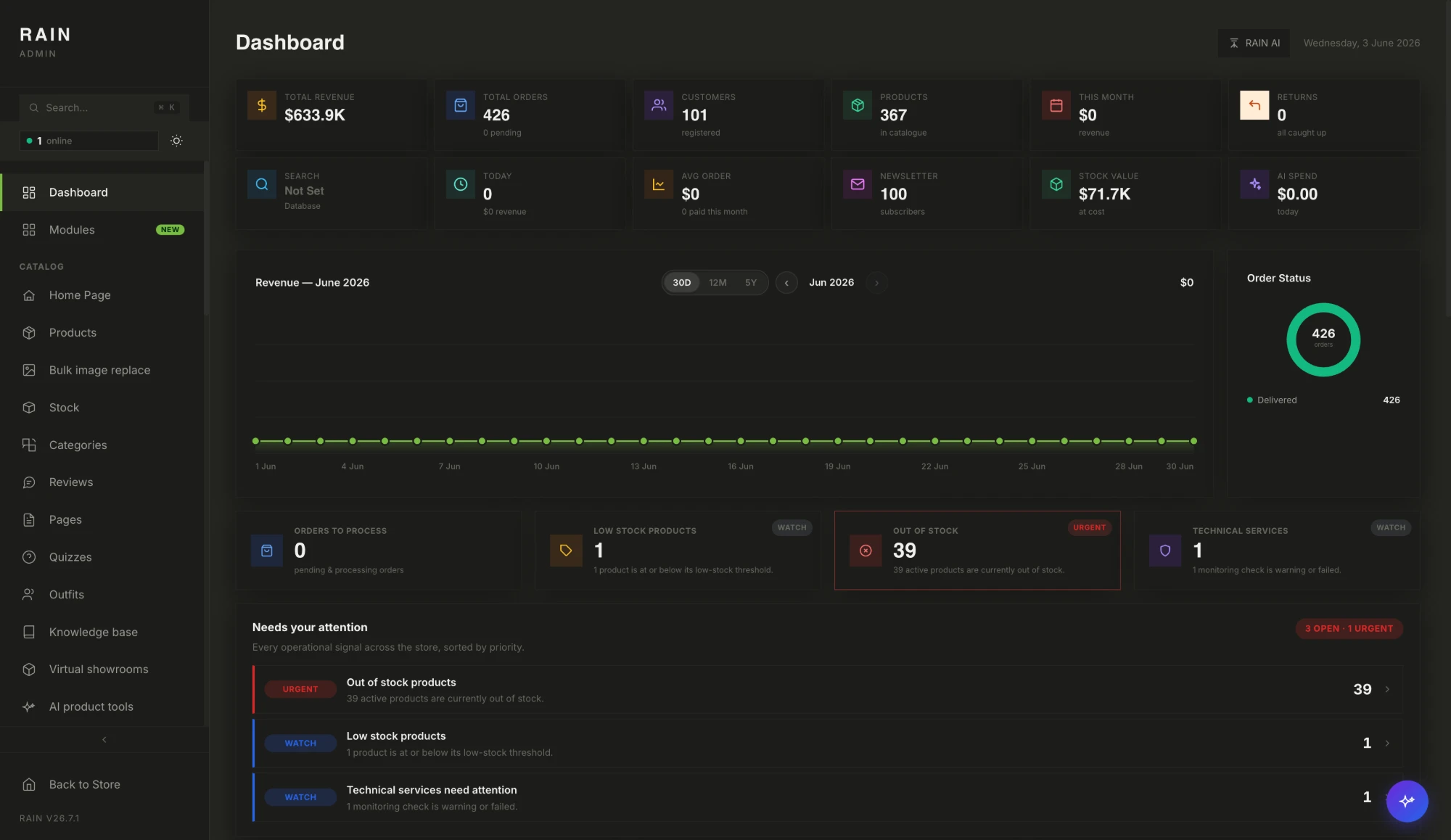The height and width of the screenshot is (840, 1451).
Task: Click the AI product tools sparkle icon
Action: click(29, 707)
